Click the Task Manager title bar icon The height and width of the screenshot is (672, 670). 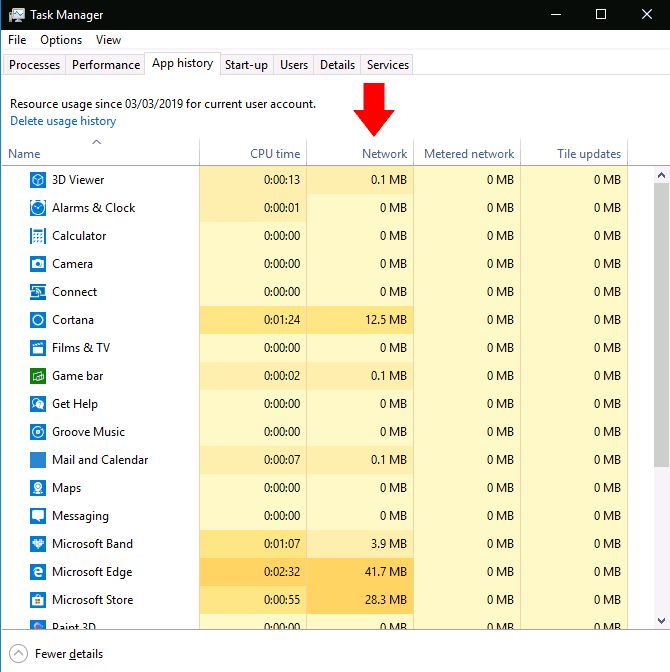(16, 15)
